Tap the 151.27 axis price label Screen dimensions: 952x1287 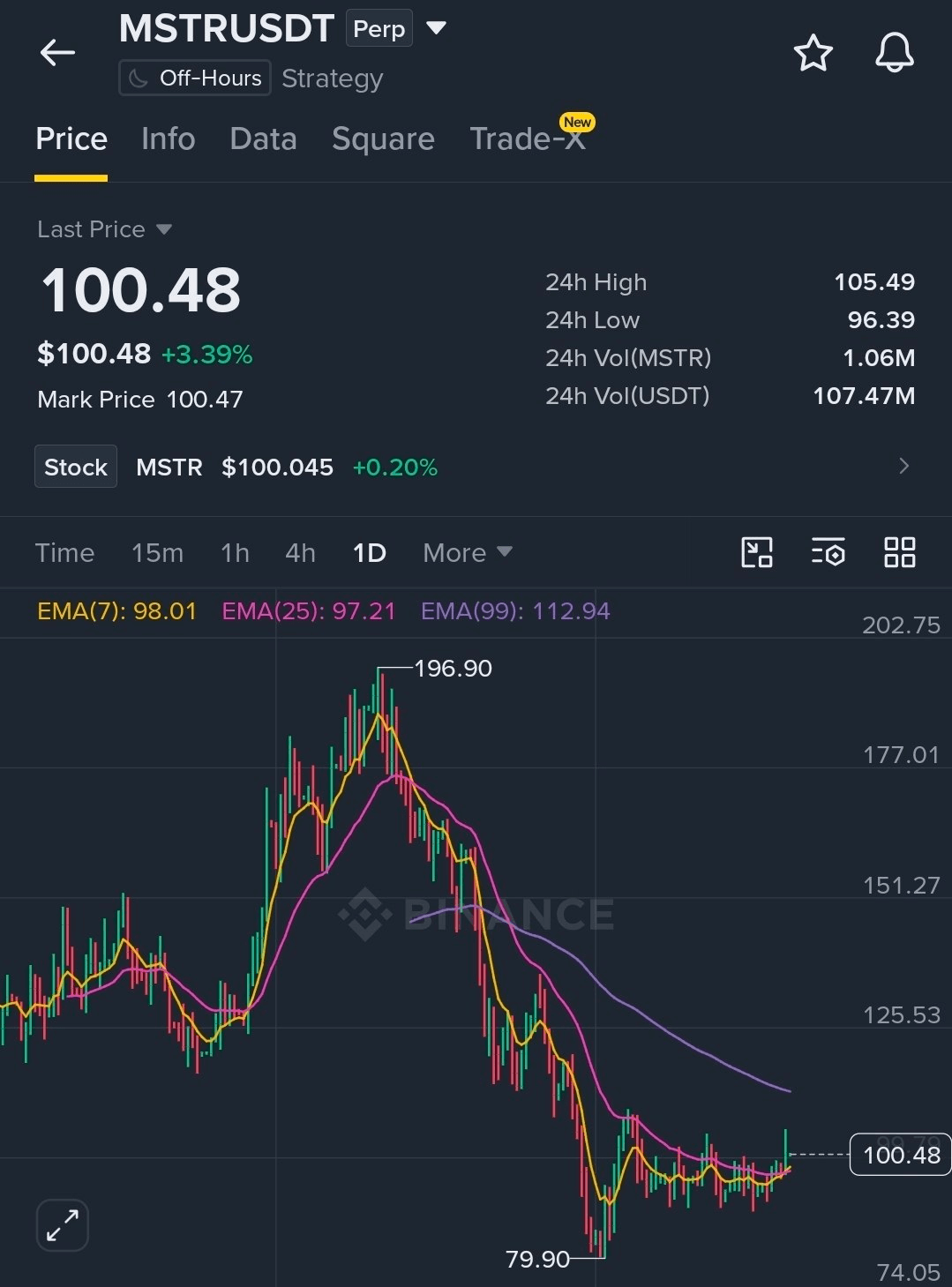(x=901, y=886)
